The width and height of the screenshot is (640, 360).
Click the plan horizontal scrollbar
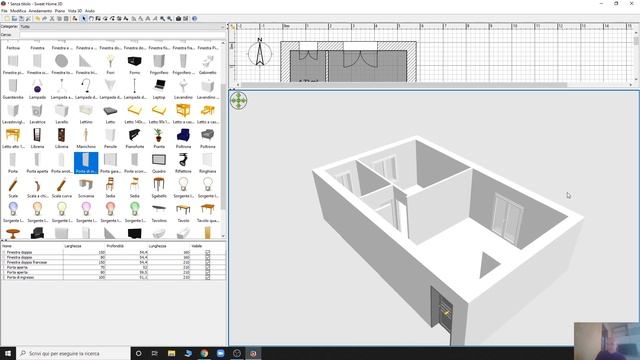(404, 85)
